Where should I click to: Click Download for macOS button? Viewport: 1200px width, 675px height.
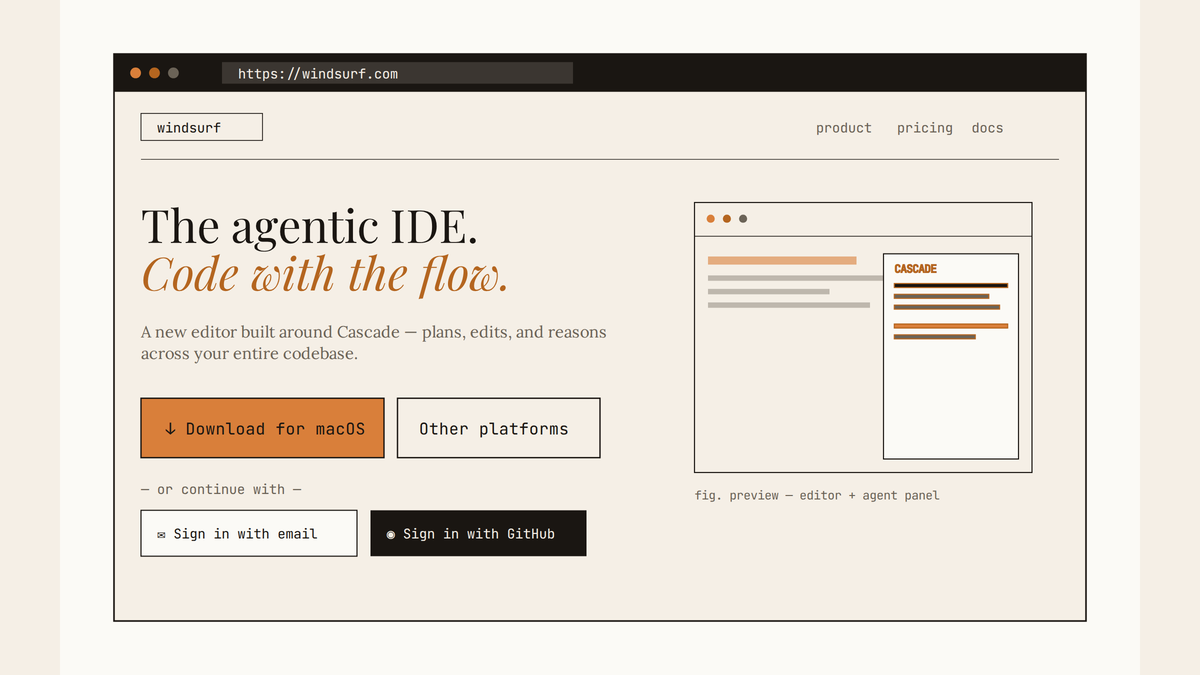[x=262, y=428]
